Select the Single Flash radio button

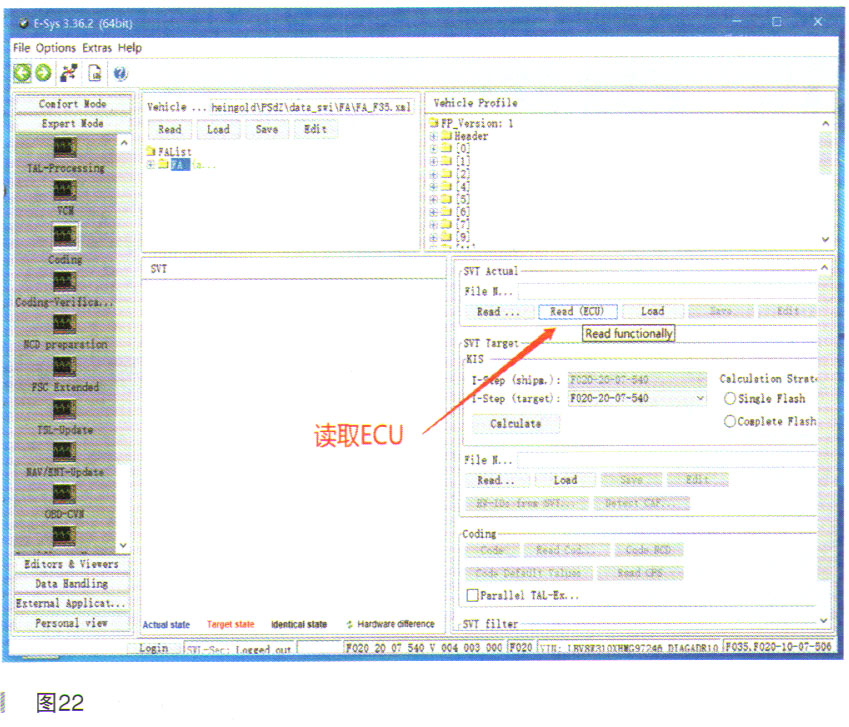coord(730,398)
